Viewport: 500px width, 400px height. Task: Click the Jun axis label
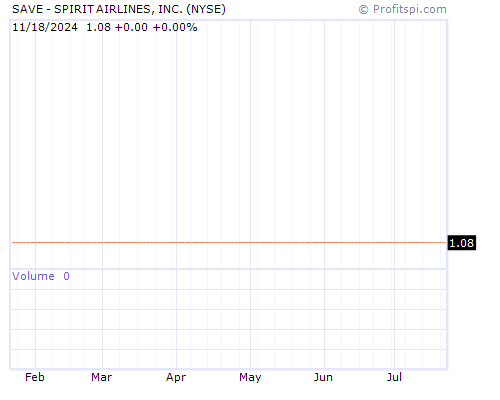click(323, 377)
